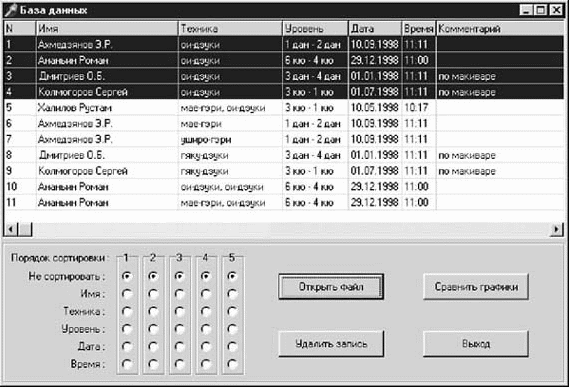Click level '1 дан - 2 дан' in row 6
Screen dimensions: 570x388
coord(313,124)
